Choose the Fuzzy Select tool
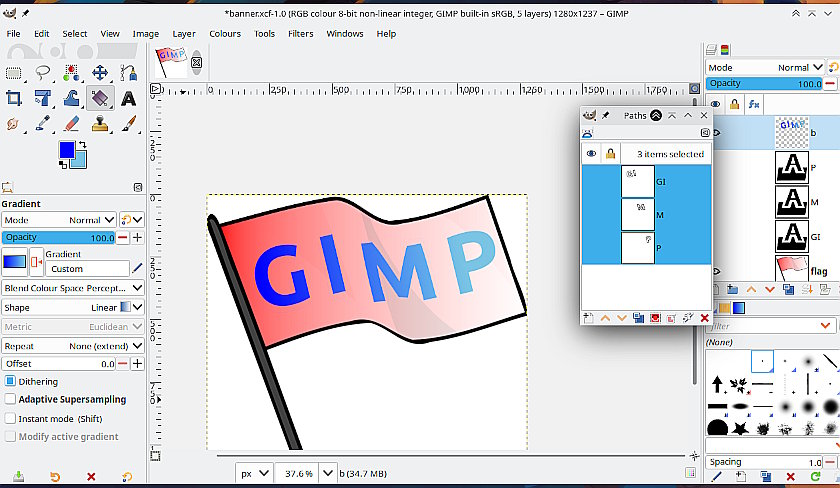840x488 pixels. pyautogui.click(x=71, y=72)
